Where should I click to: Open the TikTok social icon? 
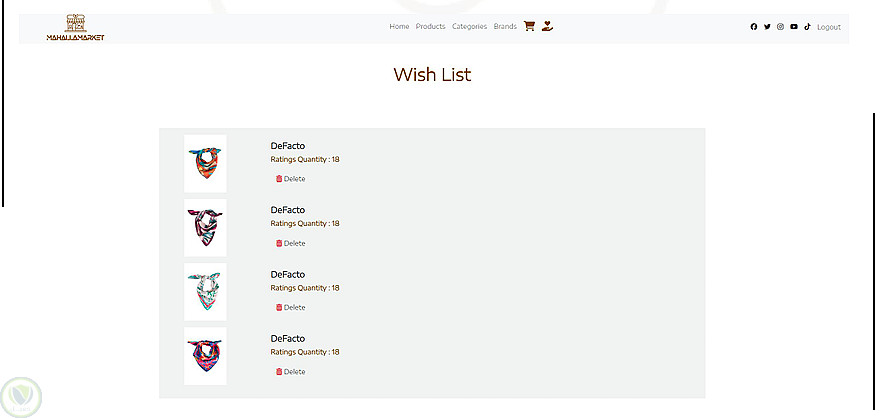[807, 27]
